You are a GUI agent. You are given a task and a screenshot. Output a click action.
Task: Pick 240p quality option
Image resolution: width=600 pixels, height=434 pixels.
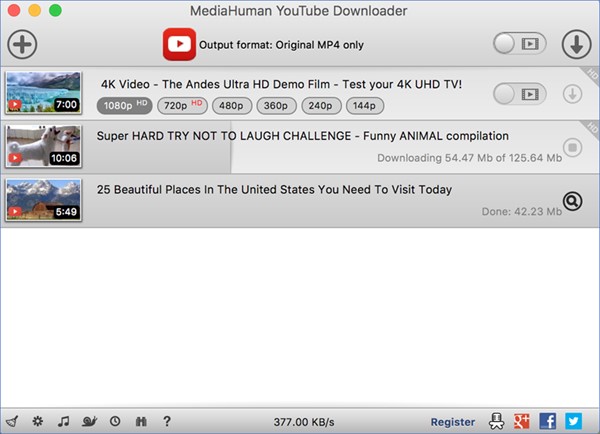coord(321,106)
